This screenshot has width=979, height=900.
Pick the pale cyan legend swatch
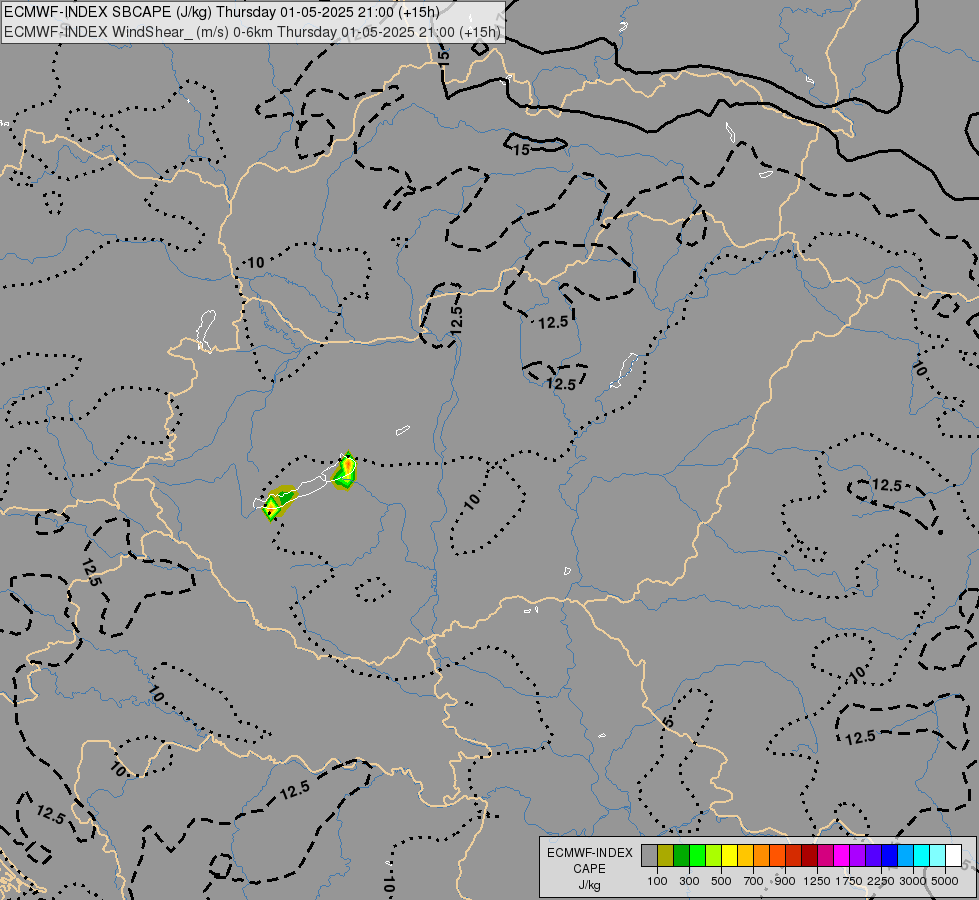coord(937,856)
